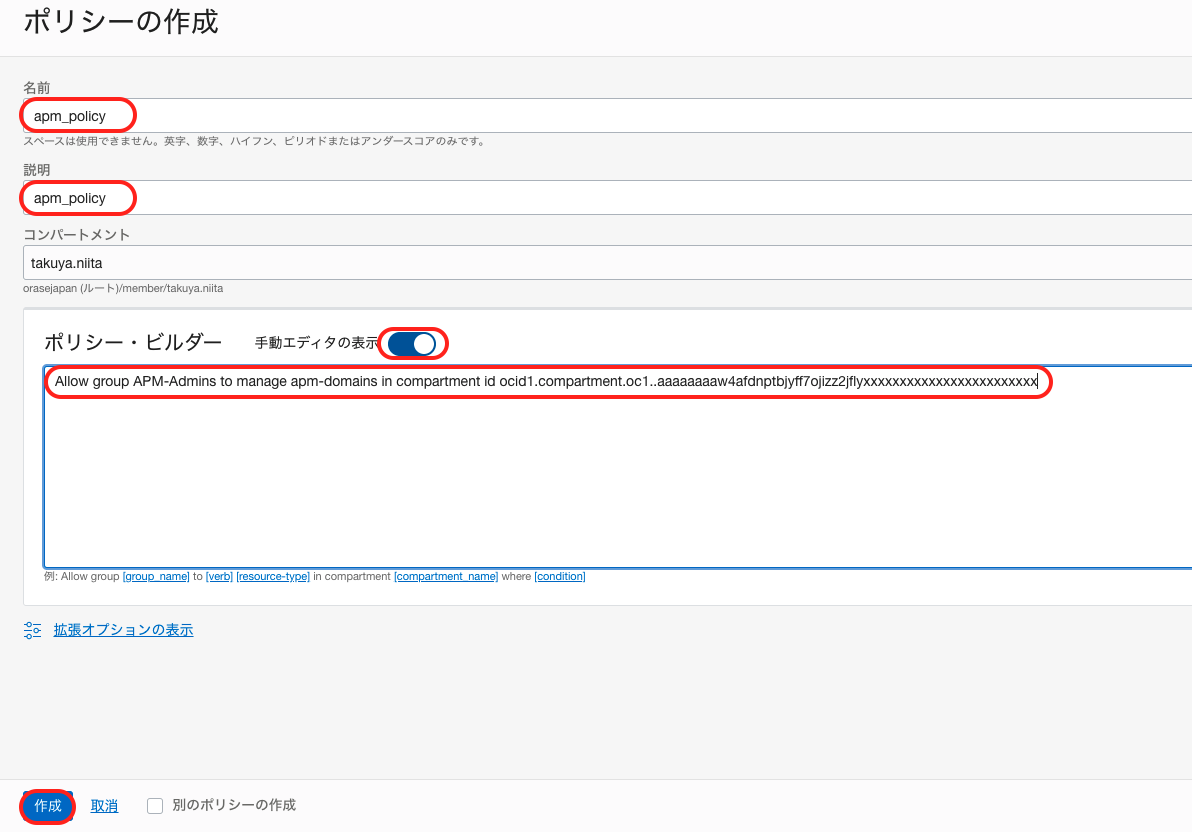1192x832 pixels.
Task: Click the [resource-type] example link
Action: point(273,576)
